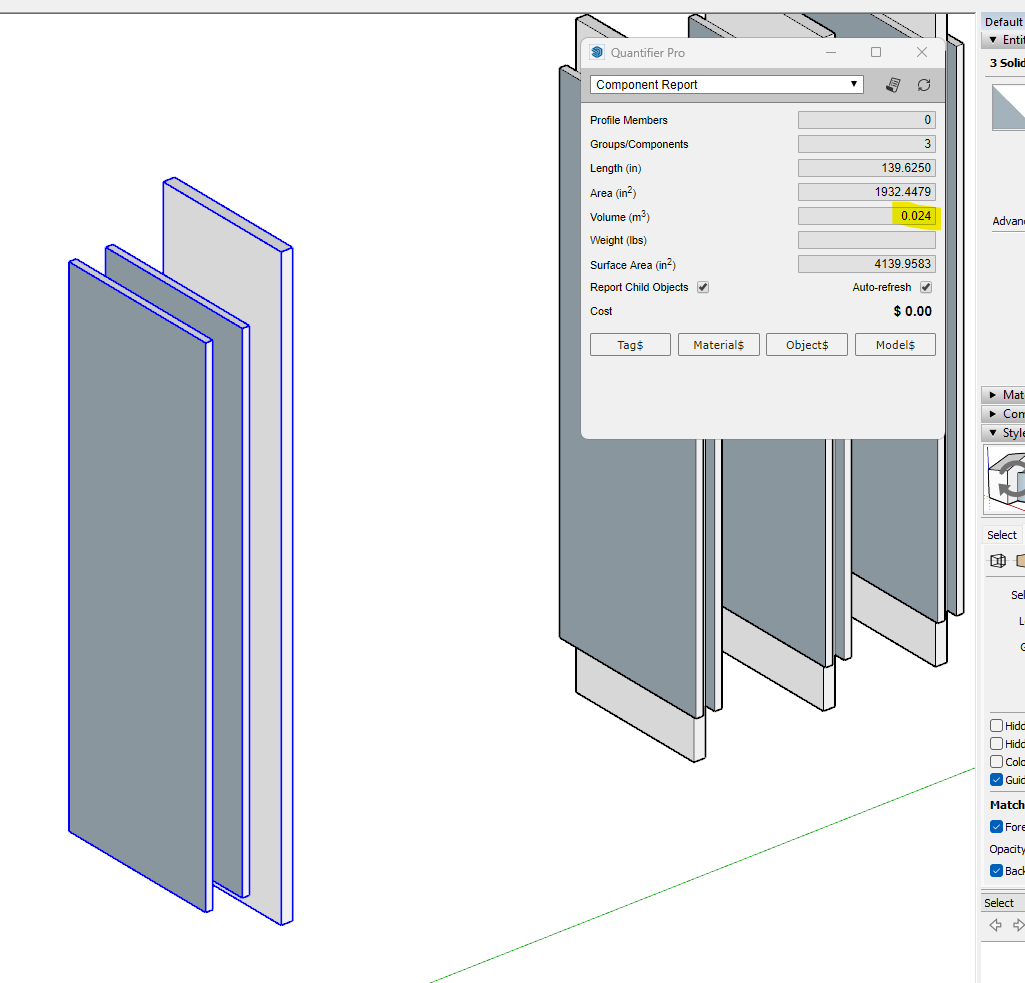Click the forward arrow in the Select panel
The width and height of the screenshot is (1025, 983).
pos(1018,925)
